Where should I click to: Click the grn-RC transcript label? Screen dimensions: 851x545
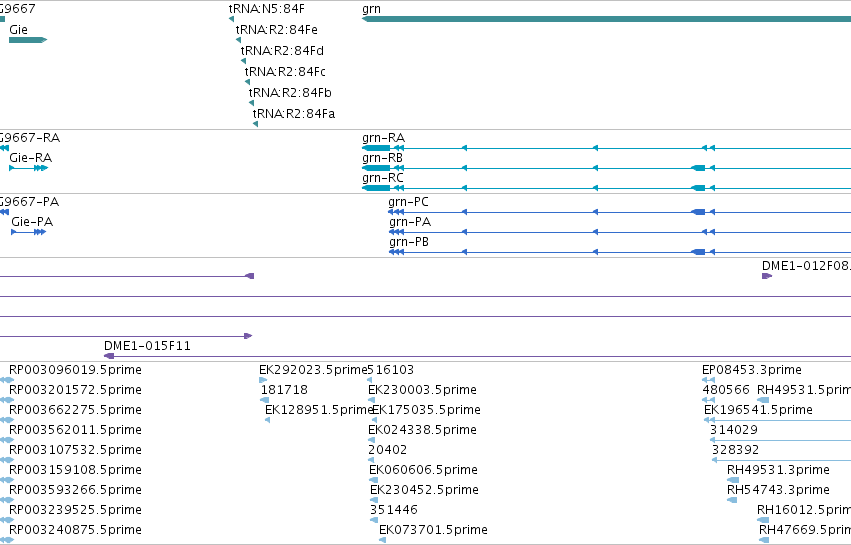pyautogui.click(x=383, y=178)
